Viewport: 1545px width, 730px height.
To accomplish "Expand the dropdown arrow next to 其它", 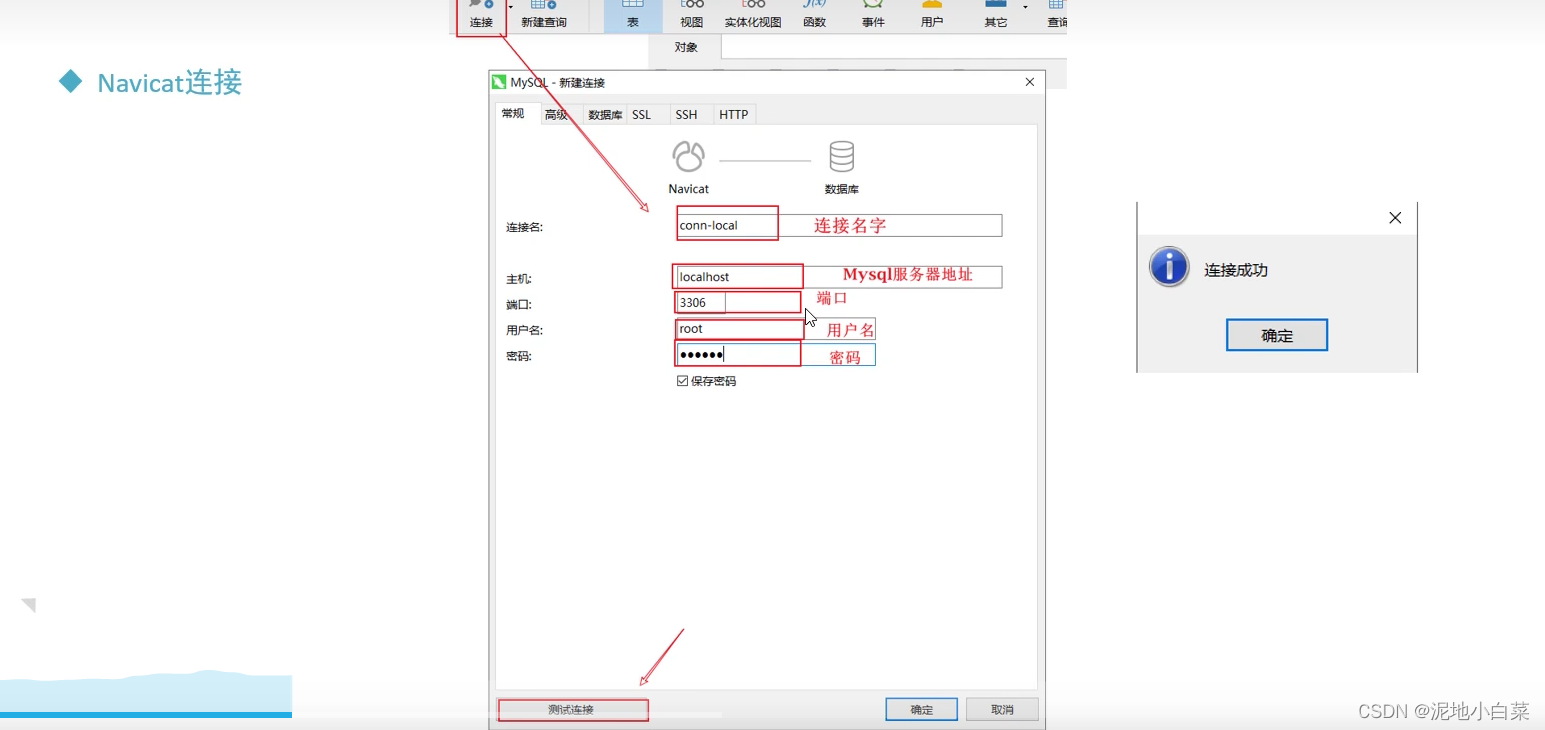I will click(x=1025, y=7).
